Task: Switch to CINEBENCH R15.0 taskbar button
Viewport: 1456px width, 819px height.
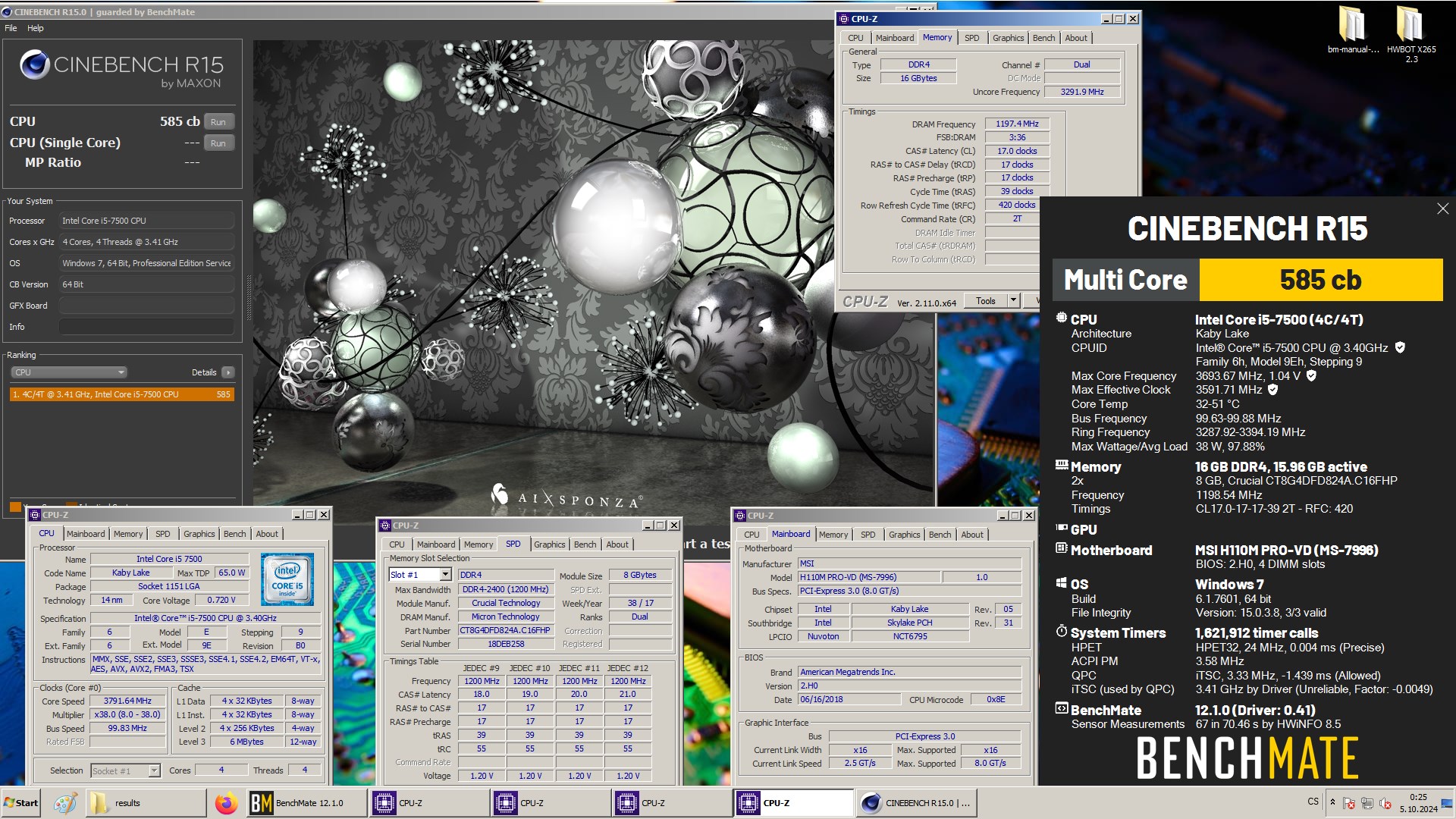Action: (x=916, y=803)
